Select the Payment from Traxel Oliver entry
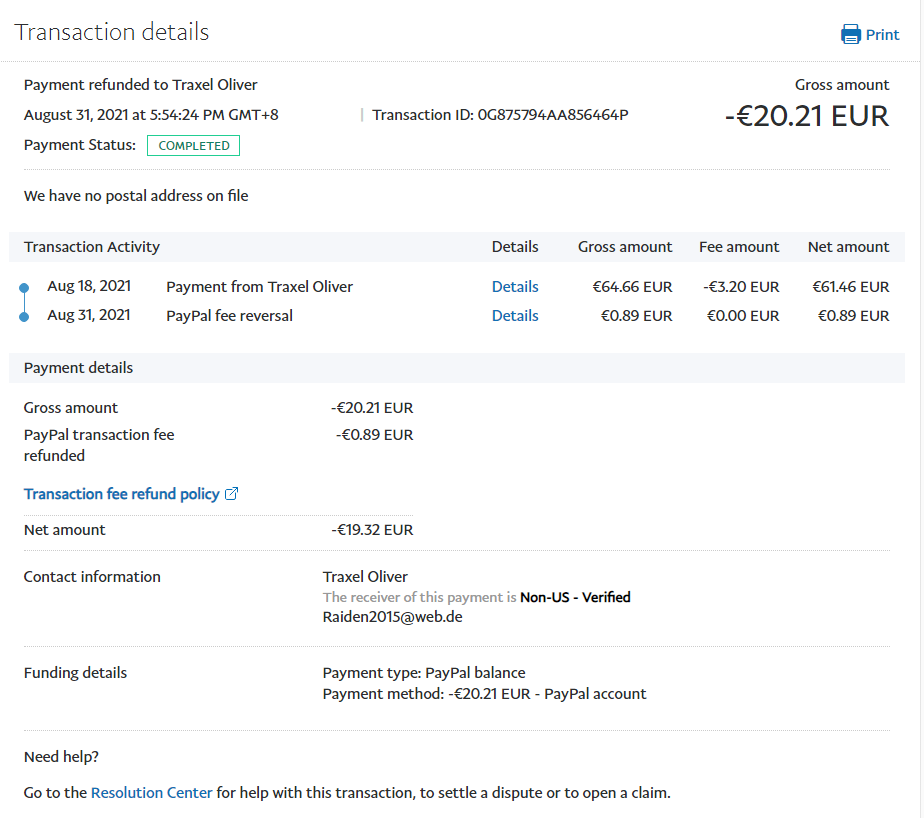This screenshot has width=924, height=818. tap(259, 287)
